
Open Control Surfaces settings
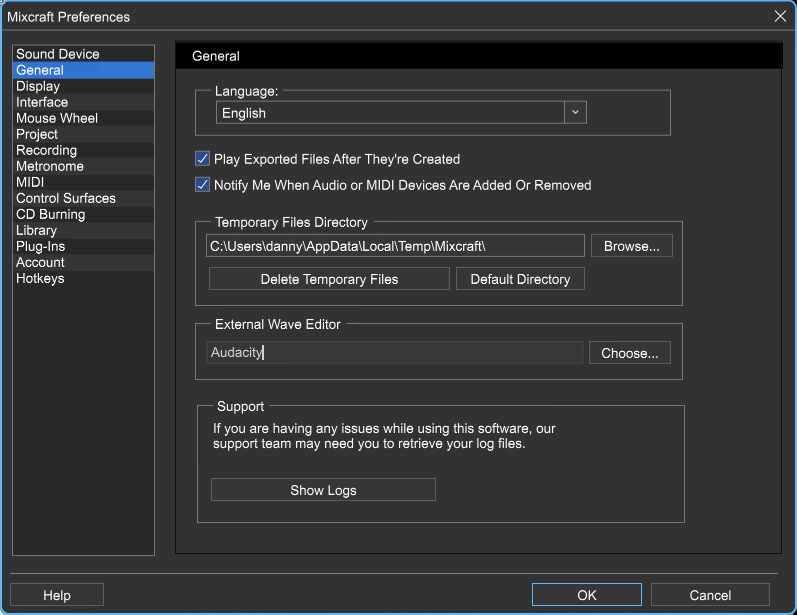click(83, 198)
